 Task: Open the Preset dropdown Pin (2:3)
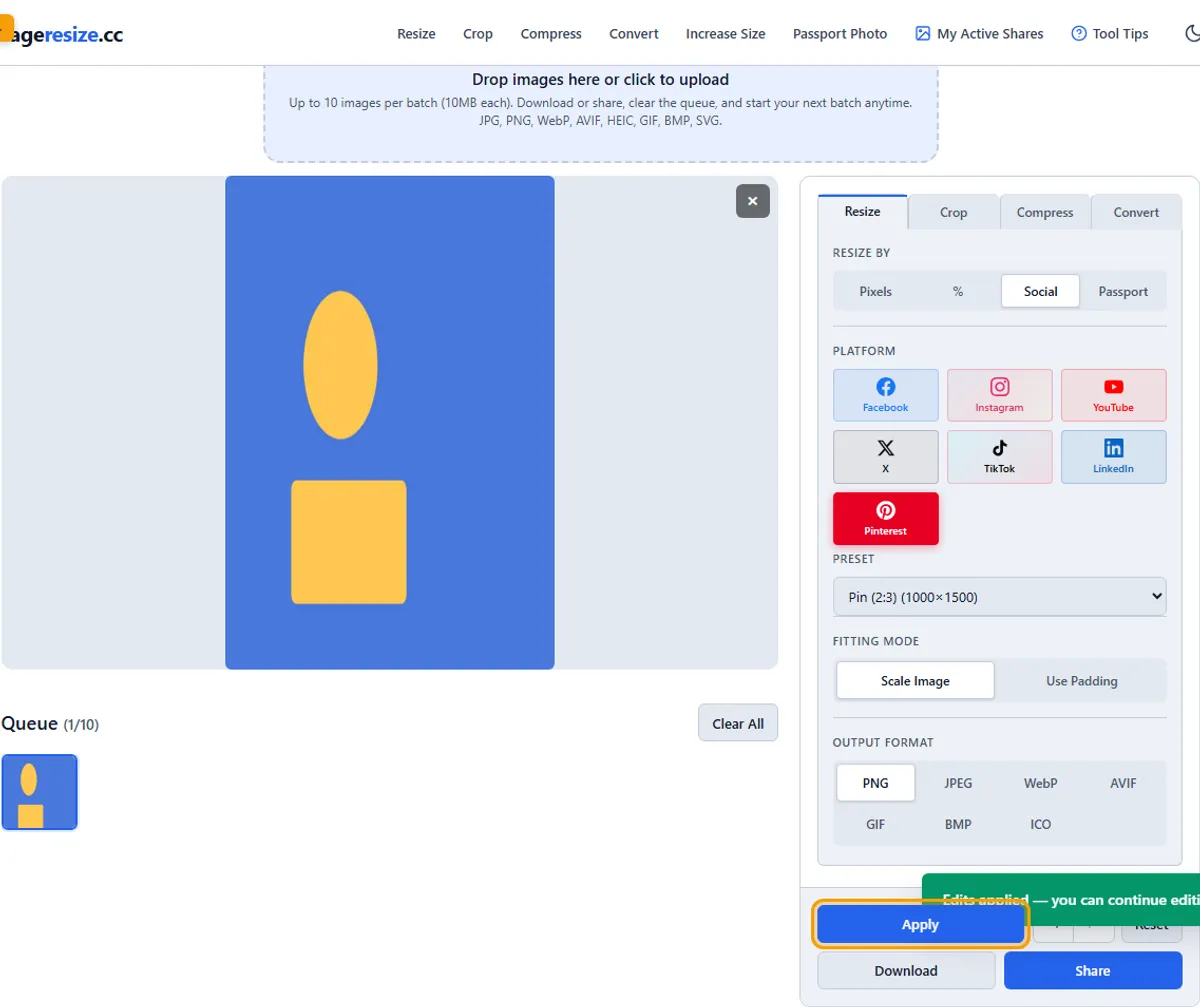click(x=999, y=596)
